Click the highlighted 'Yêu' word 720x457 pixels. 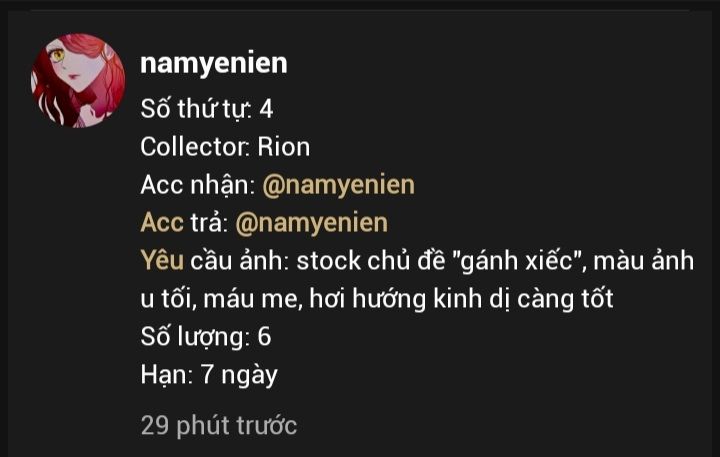162,260
